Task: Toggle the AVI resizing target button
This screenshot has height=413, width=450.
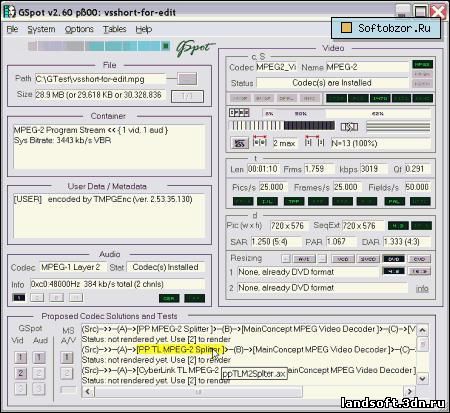Action: pyautogui.click(x=304, y=259)
